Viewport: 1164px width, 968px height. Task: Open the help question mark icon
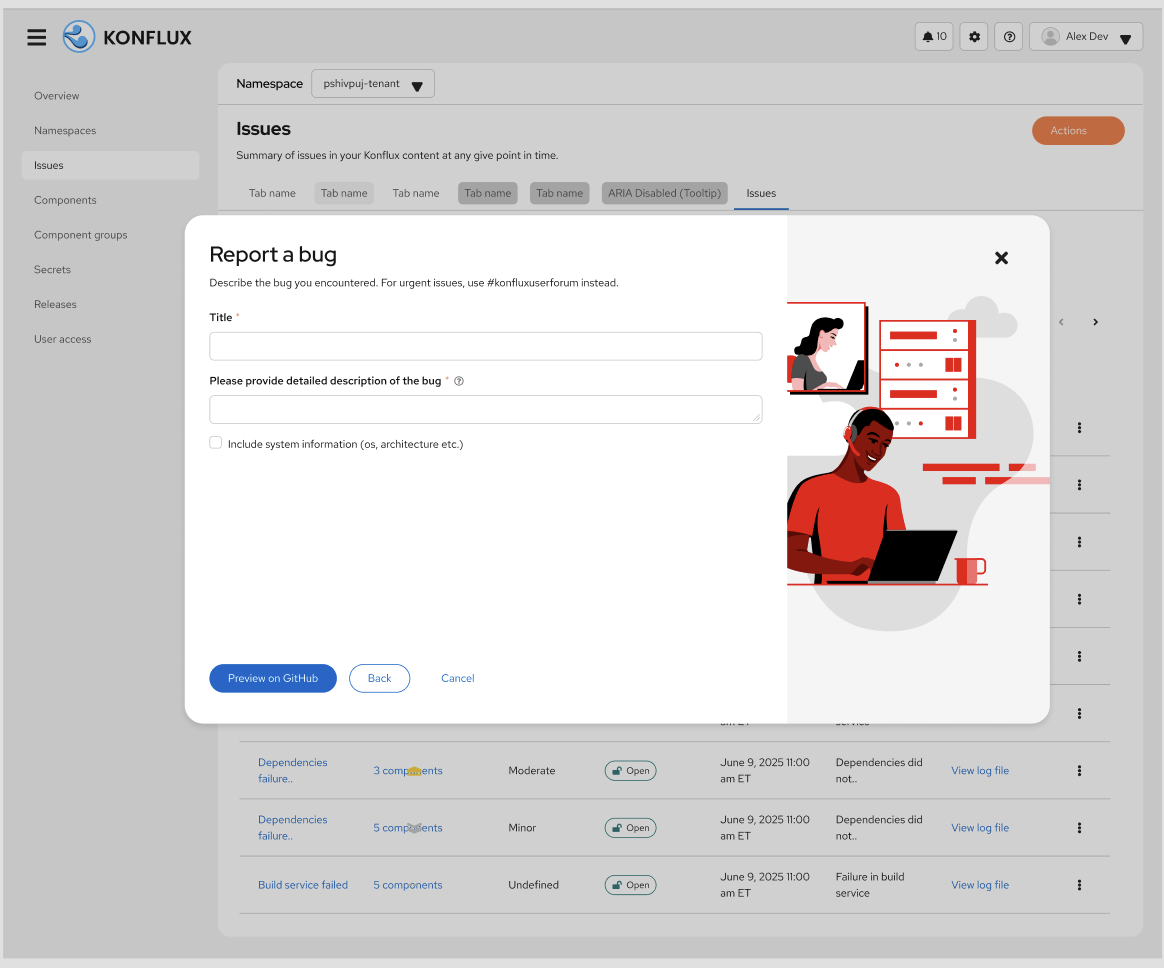coord(1009,36)
